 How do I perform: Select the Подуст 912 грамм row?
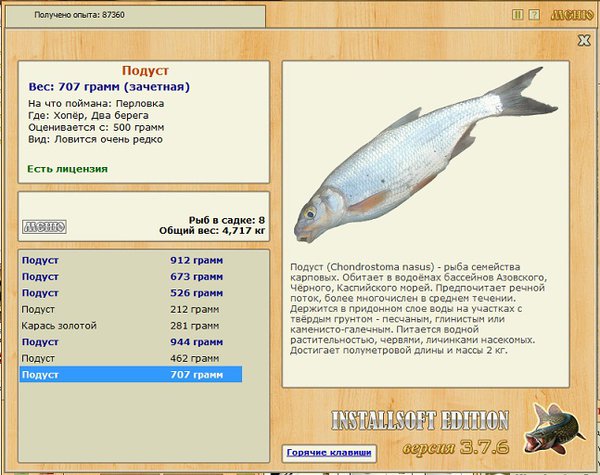pyautogui.click(x=131, y=260)
